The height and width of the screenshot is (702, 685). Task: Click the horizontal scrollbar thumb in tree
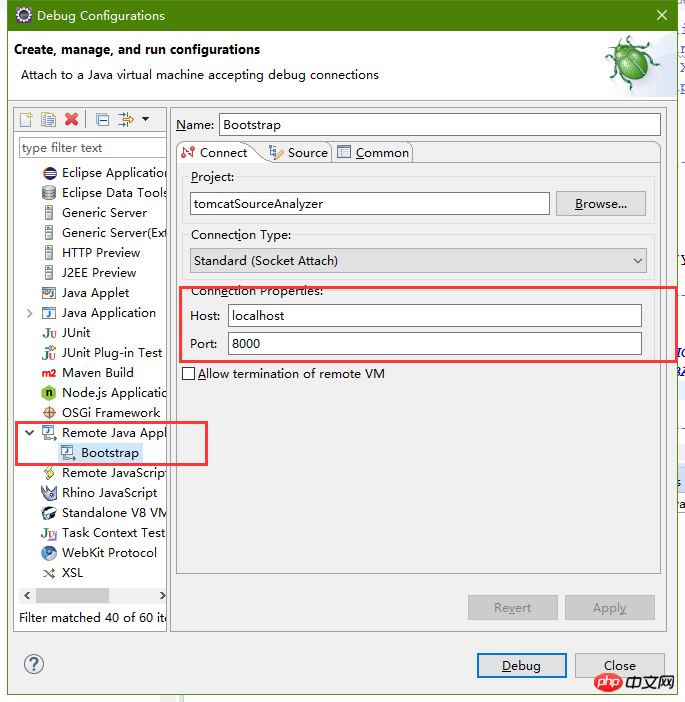pos(73,595)
